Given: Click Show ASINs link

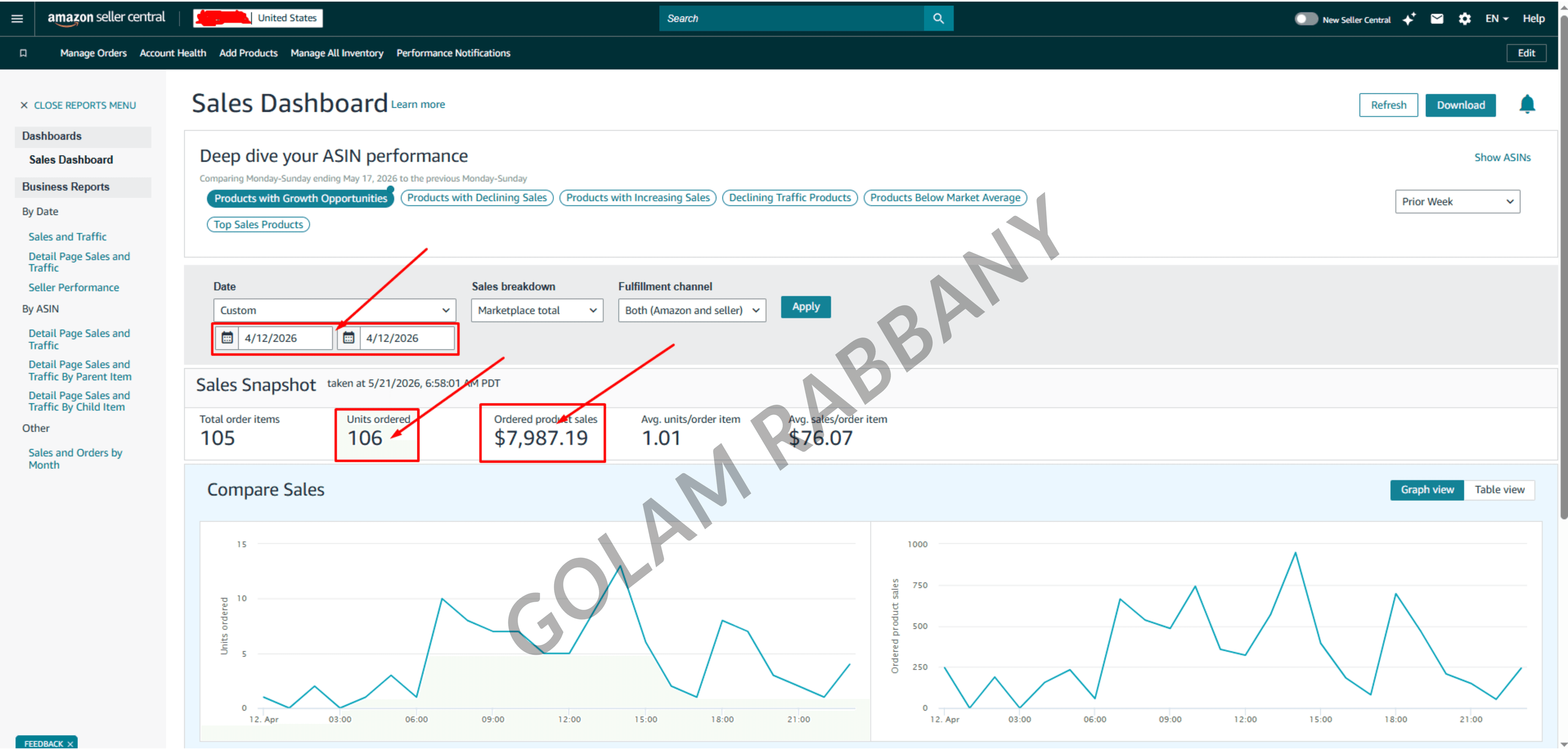Looking at the screenshot, I should coord(1502,157).
